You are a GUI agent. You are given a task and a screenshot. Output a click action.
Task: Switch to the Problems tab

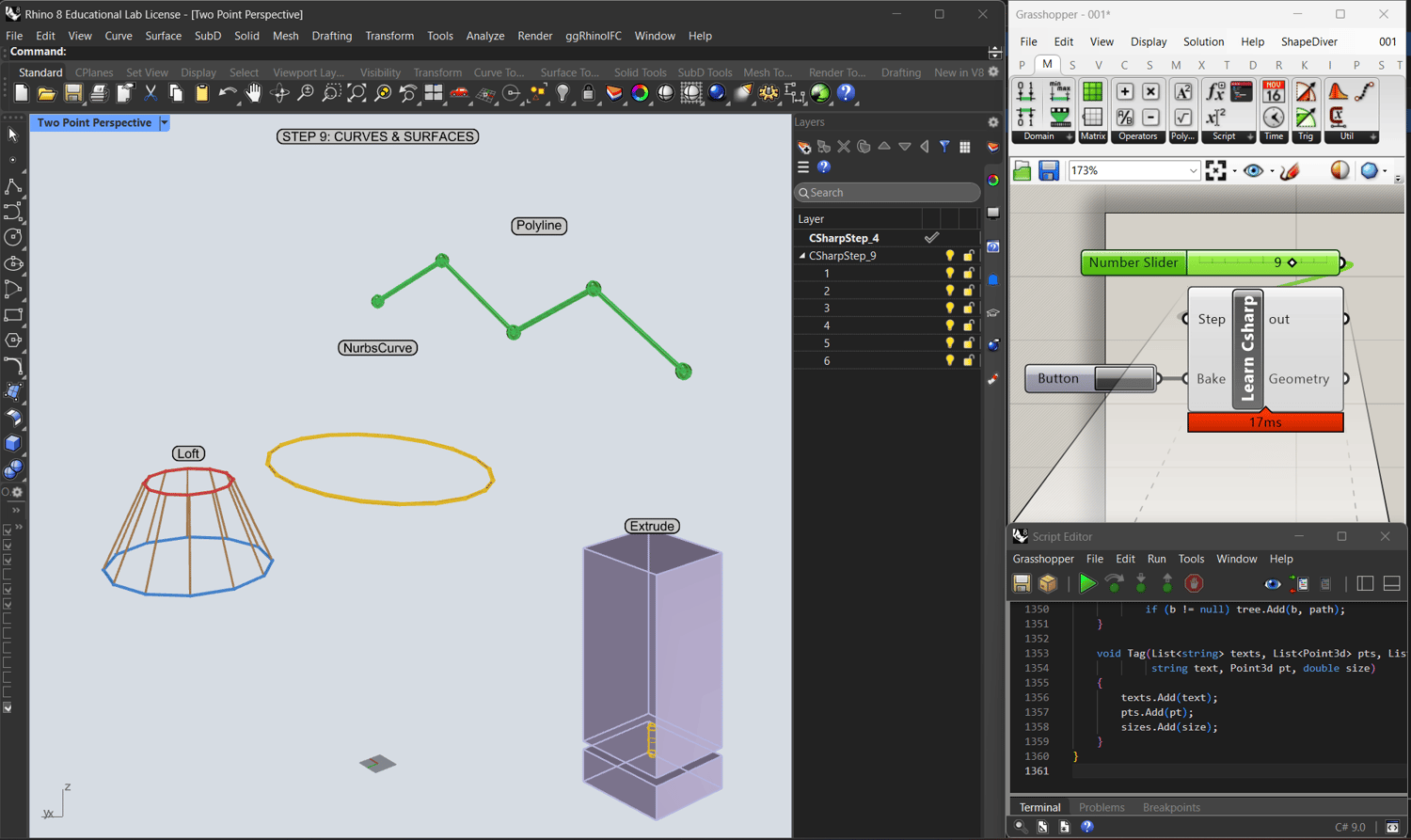pos(1101,807)
